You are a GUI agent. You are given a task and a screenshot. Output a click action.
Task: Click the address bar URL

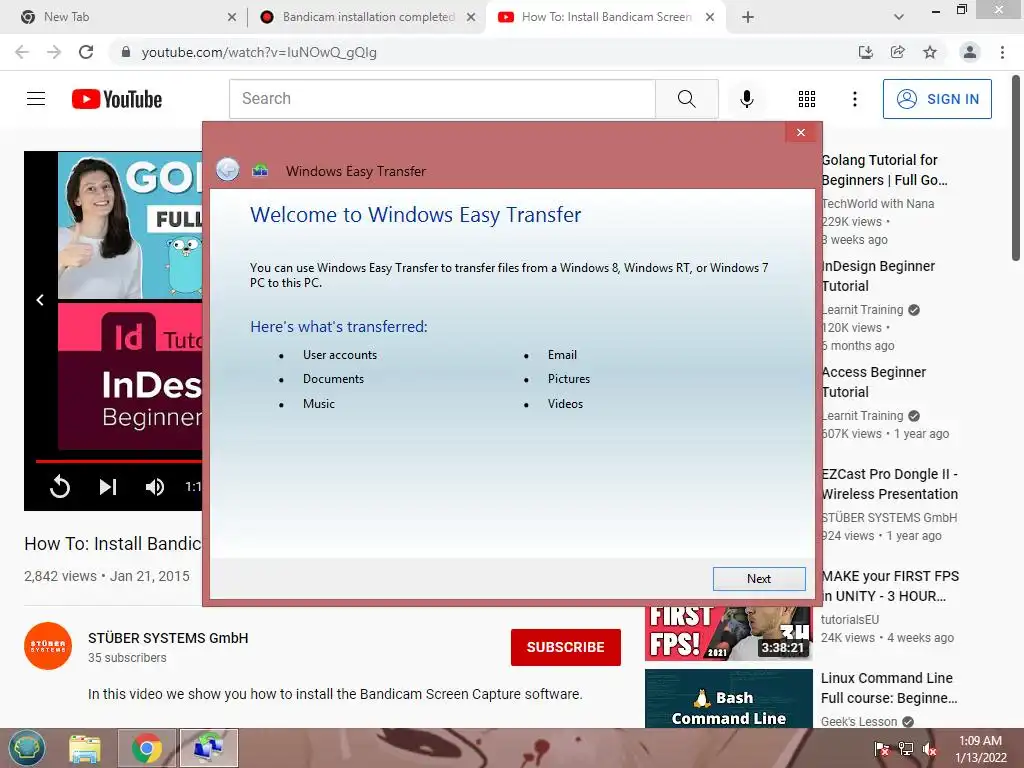(x=259, y=52)
